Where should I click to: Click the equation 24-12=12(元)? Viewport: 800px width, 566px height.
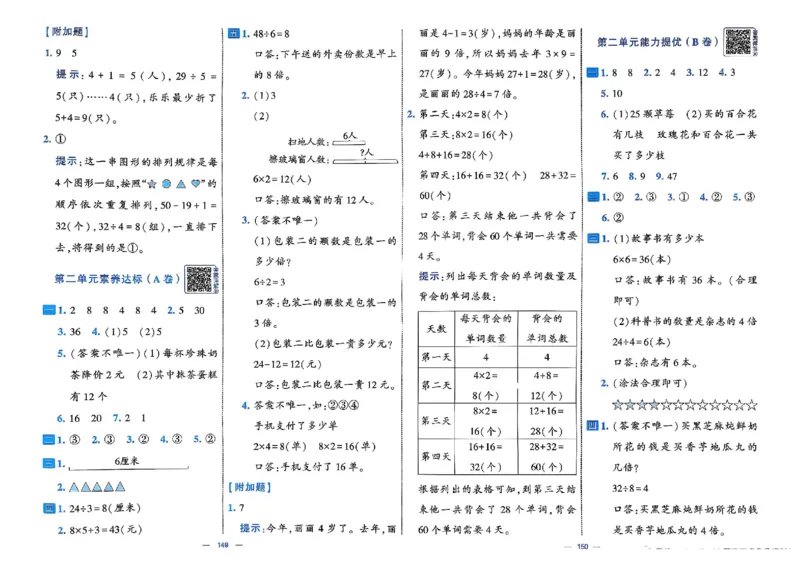(287, 364)
